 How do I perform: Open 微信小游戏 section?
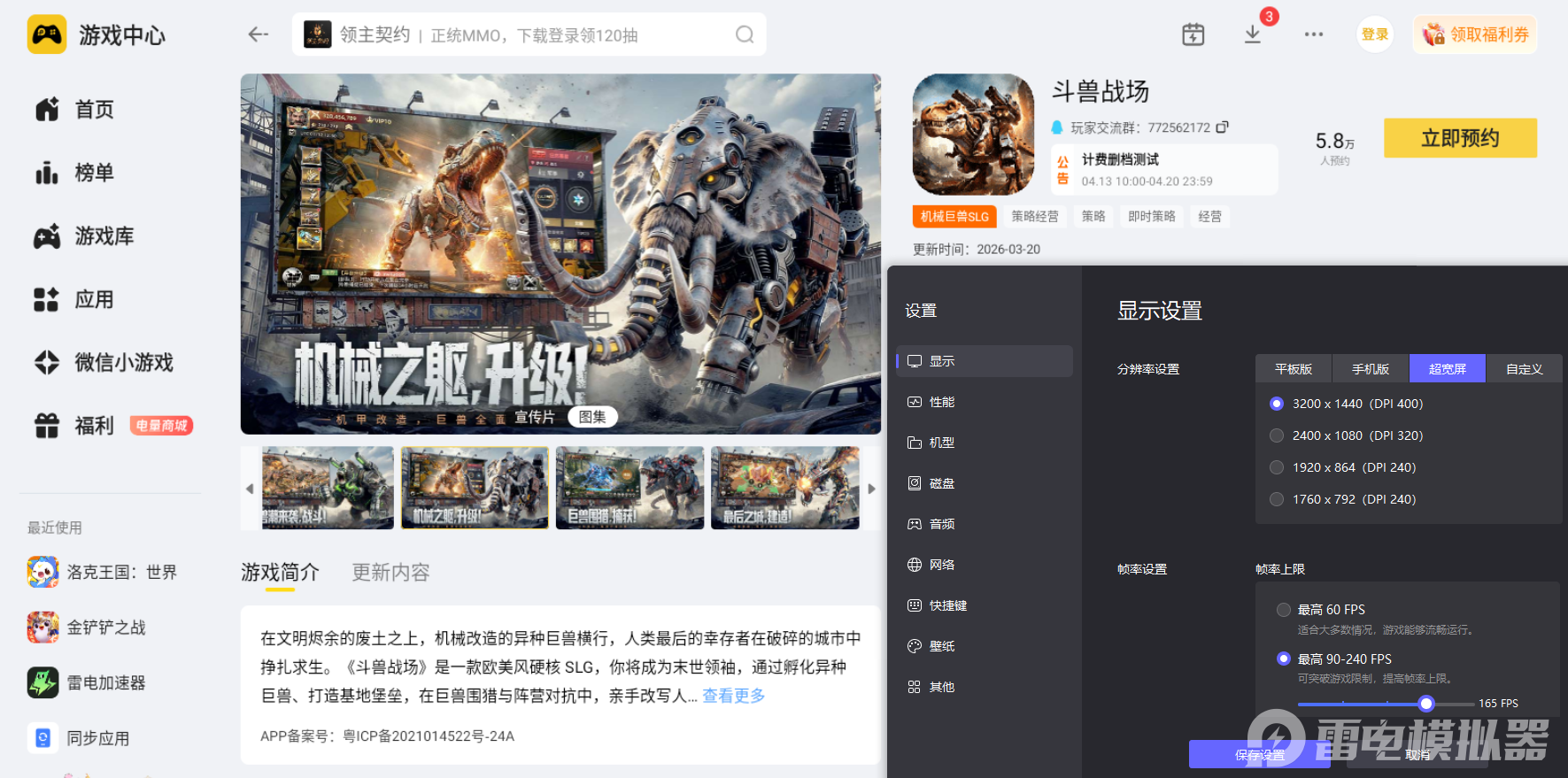tap(104, 362)
